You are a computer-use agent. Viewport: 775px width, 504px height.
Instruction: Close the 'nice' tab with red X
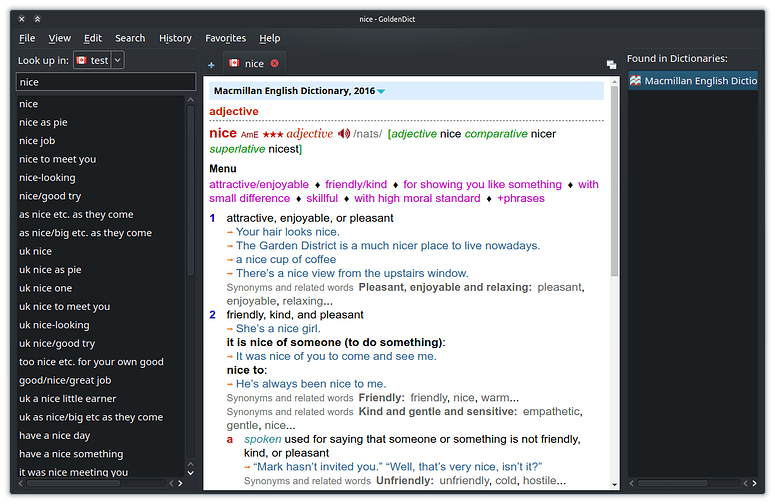click(275, 63)
